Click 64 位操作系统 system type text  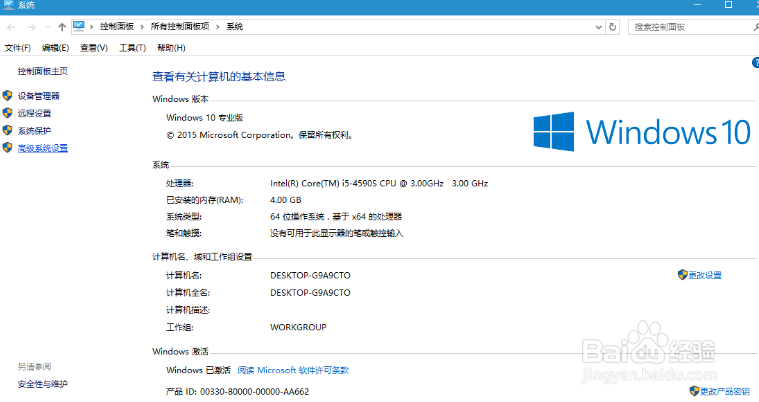[x=336, y=216]
